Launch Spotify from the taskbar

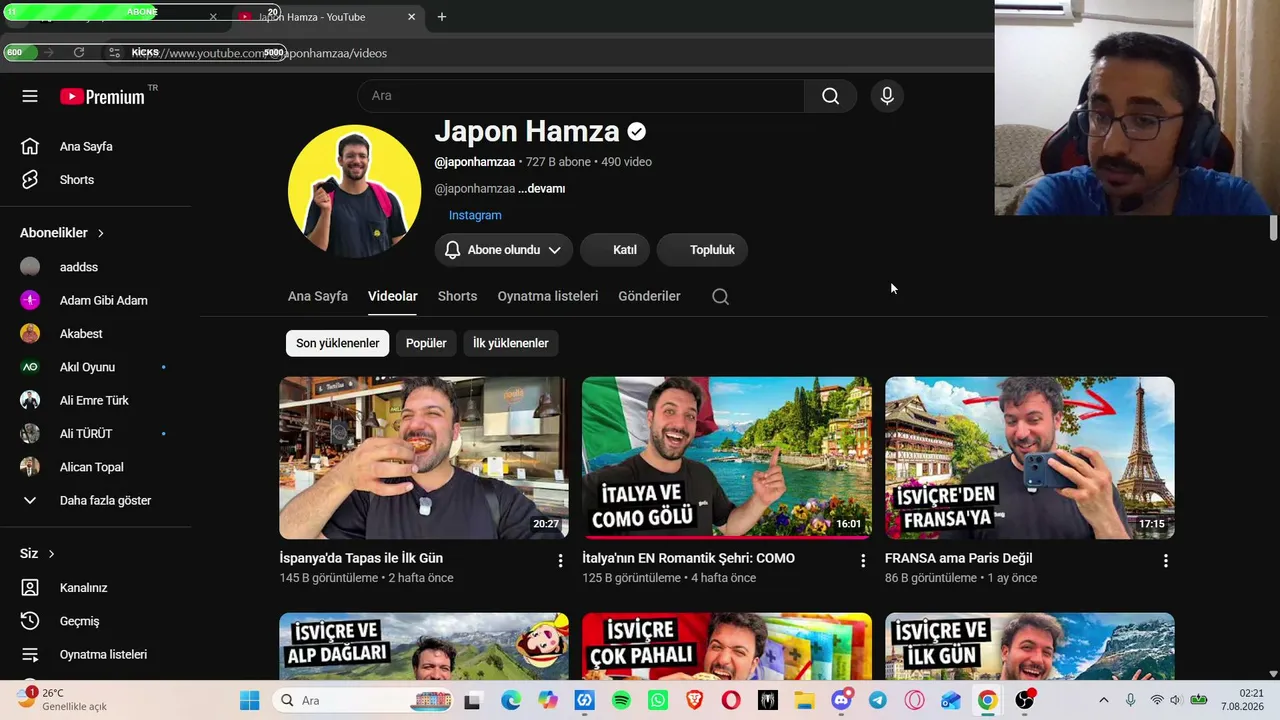[621, 701]
